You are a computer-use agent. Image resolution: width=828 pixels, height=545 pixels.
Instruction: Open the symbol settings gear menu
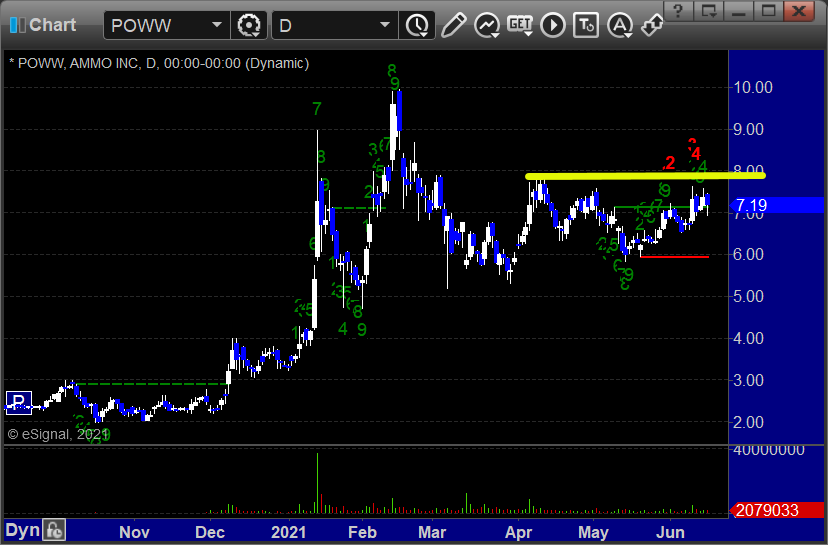[249, 25]
